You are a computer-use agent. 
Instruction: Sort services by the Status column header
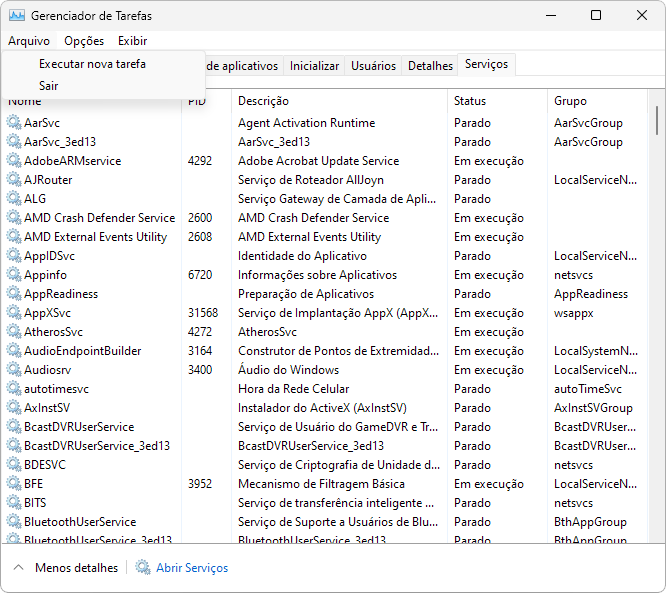click(x=470, y=101)
